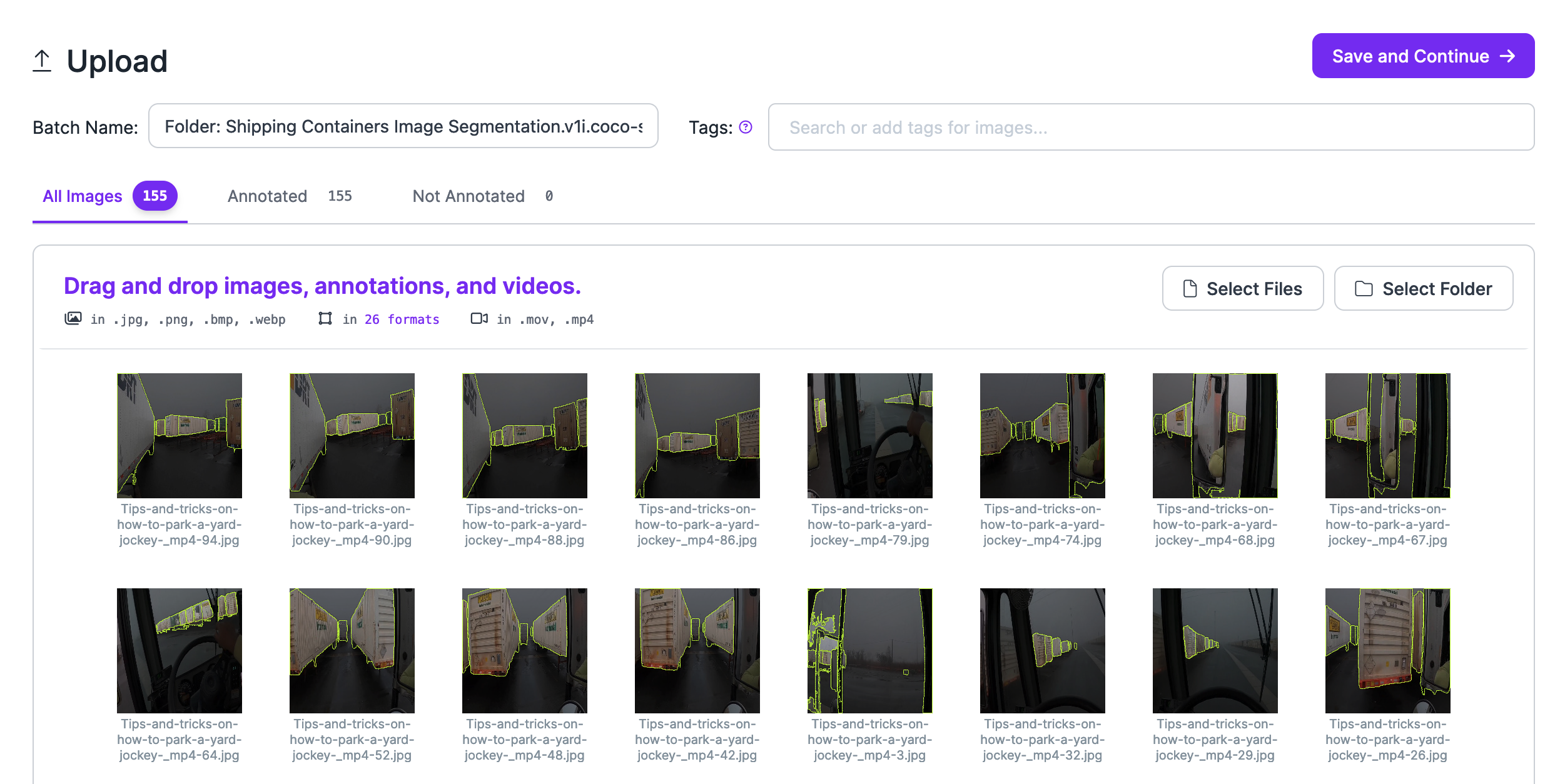The image size is (1565, 784).
Task: Click the annotation bounding box icon
Action: pyautogui.click(x=325, y=319)
